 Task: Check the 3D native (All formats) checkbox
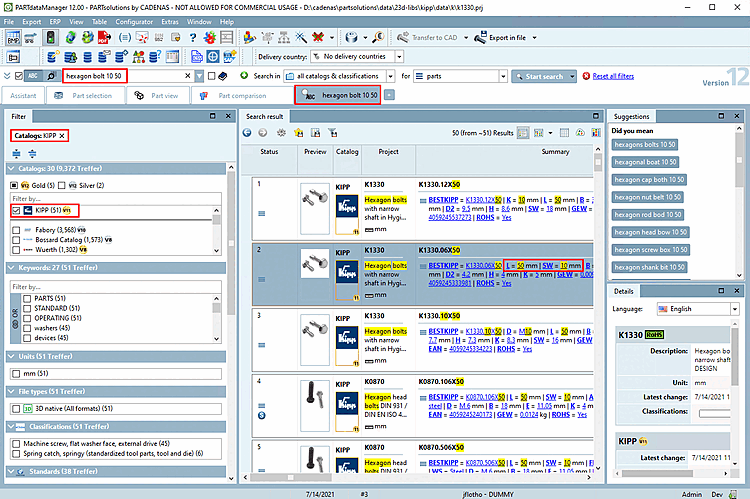(16, 409)
